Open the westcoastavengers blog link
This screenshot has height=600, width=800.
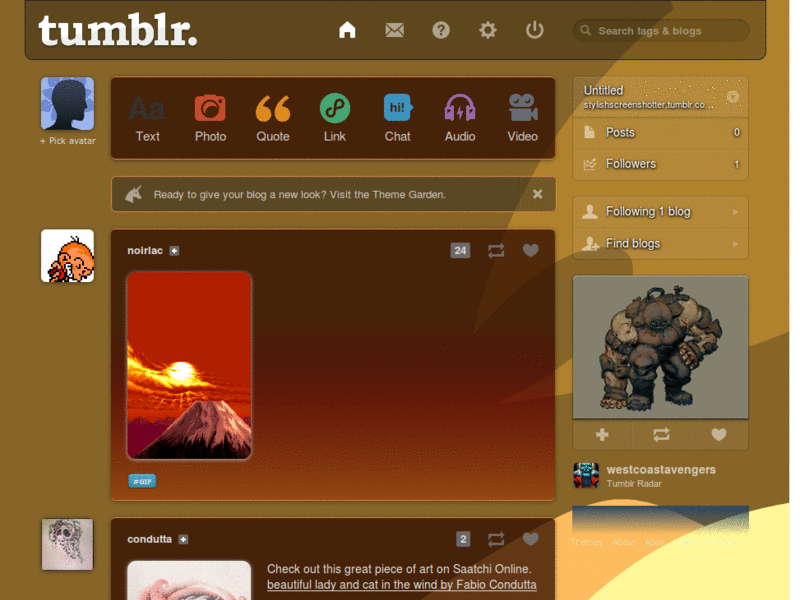click(x=661, y=469)
